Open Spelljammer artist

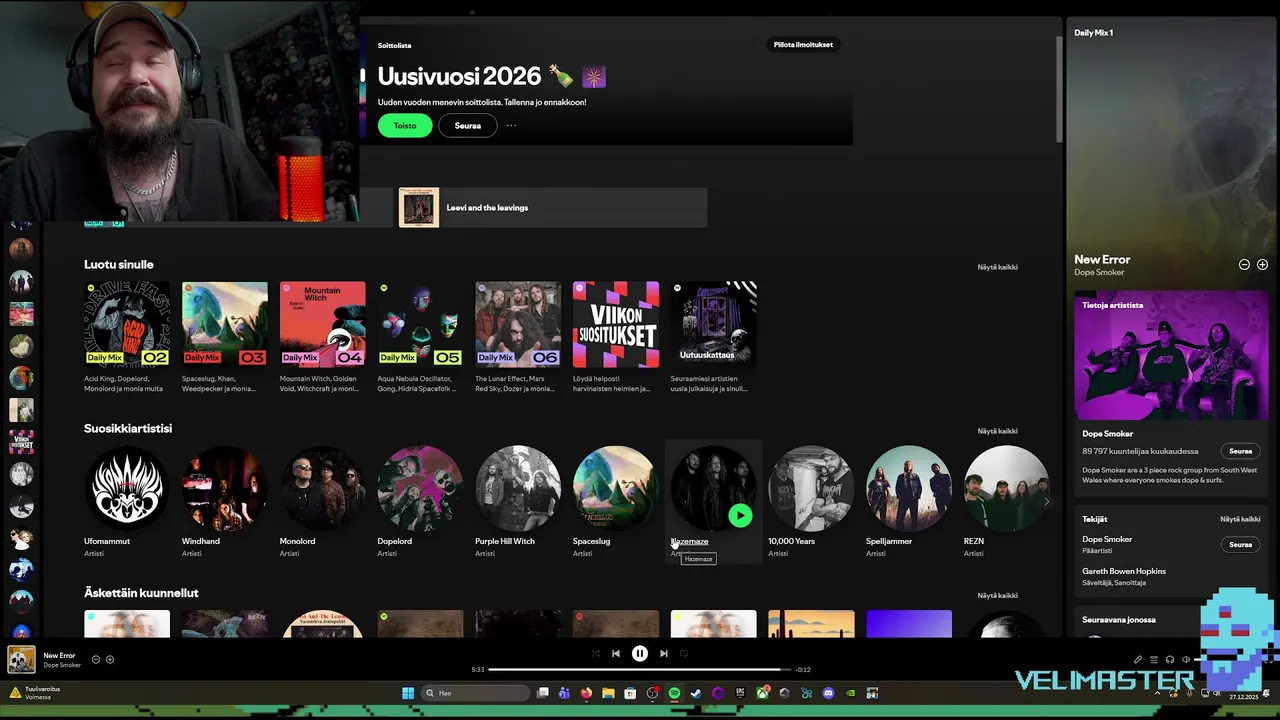[x=909, y=488]
